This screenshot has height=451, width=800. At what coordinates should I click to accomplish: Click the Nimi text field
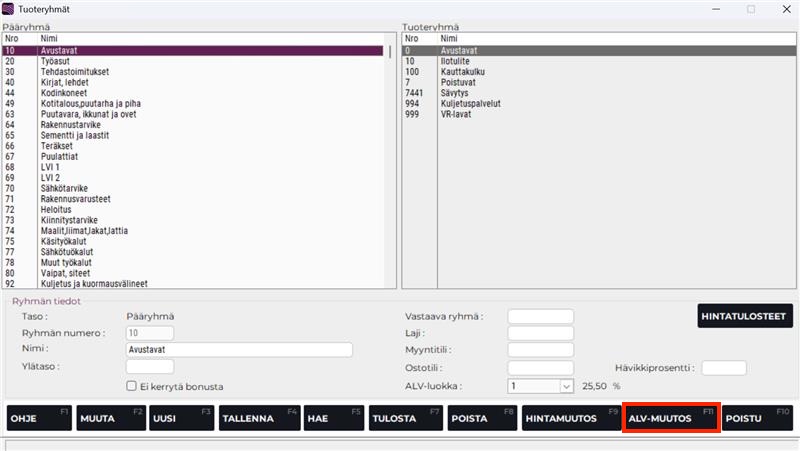(239, 350)
